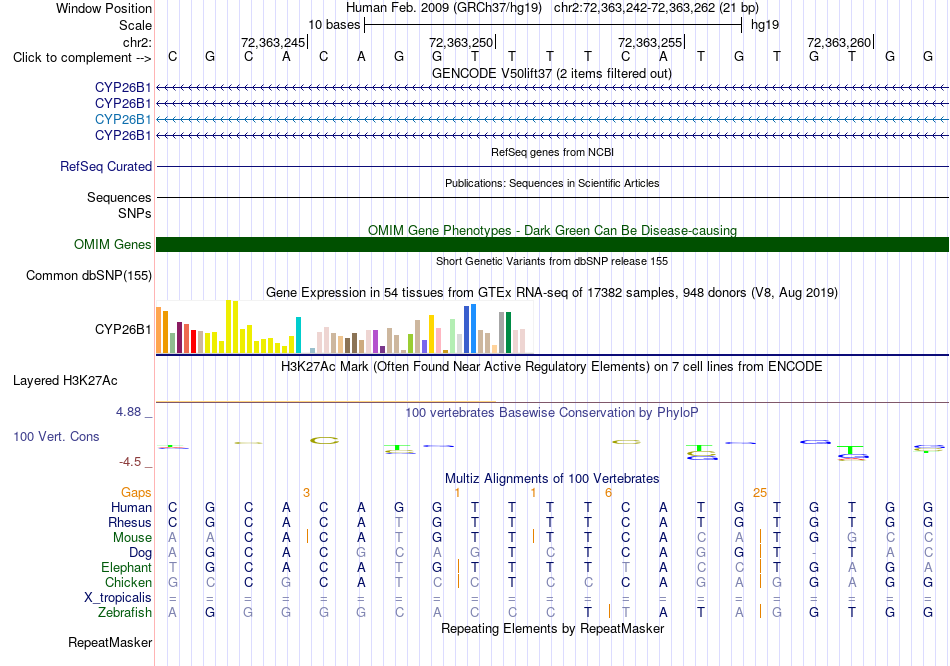Select the Rhesus alignment row label
Screen dimensions: 950x666
tap(130, 522)
